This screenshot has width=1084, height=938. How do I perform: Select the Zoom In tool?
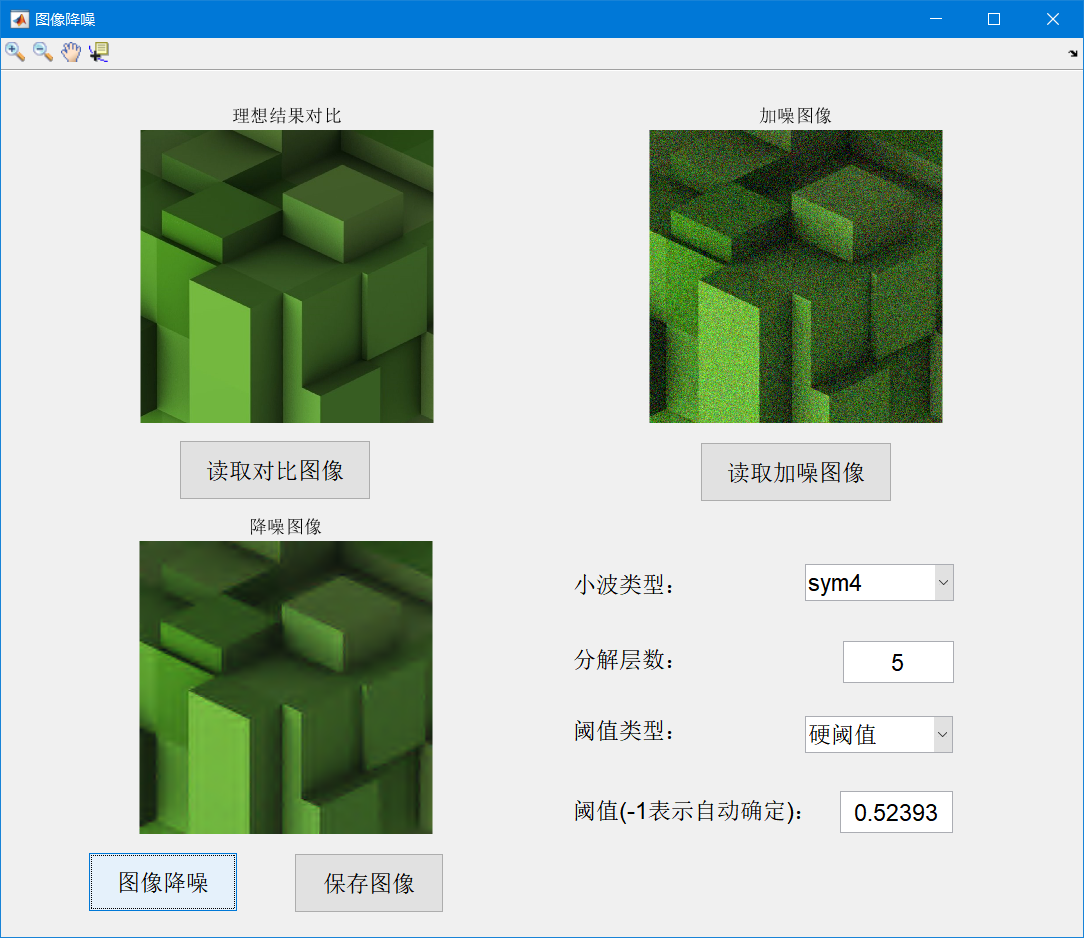point(15,52)
